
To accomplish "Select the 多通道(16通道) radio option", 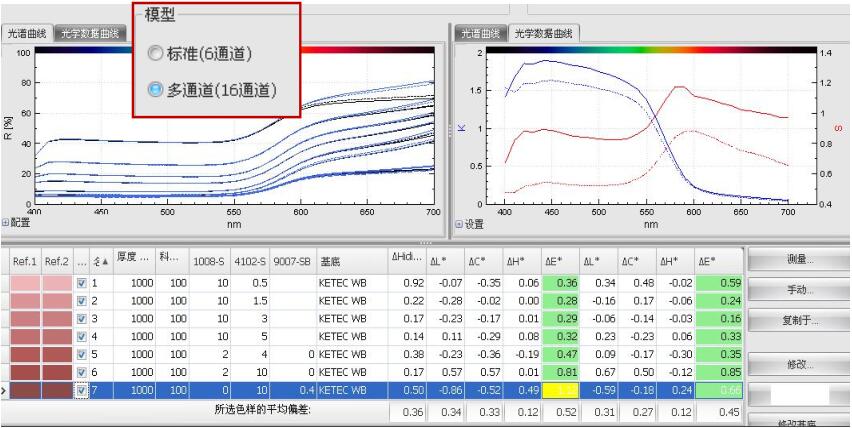I will pyautogui.click(x=156, y=89).
